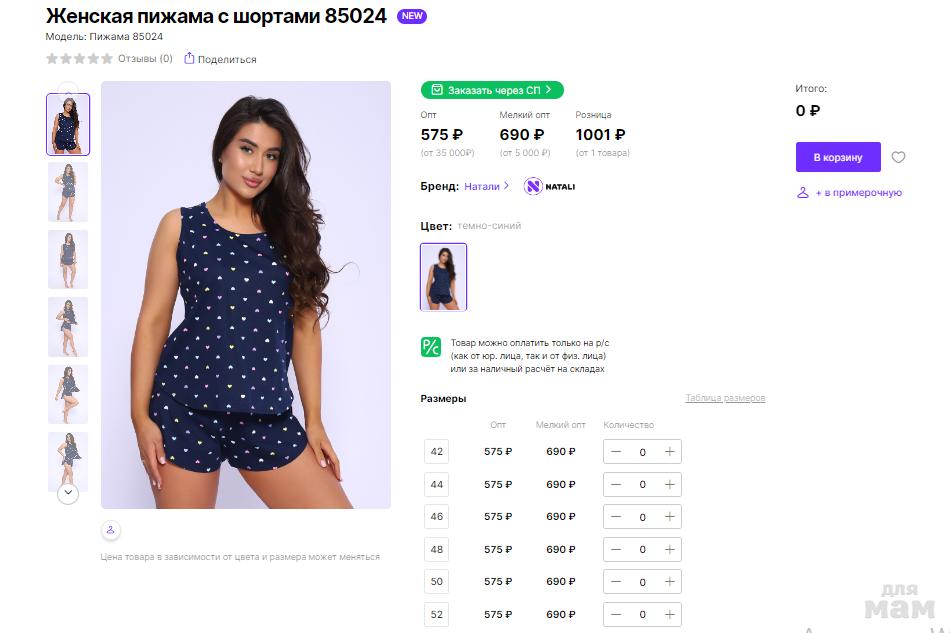Click the wishlist heart icon

(x=898, y=157)
